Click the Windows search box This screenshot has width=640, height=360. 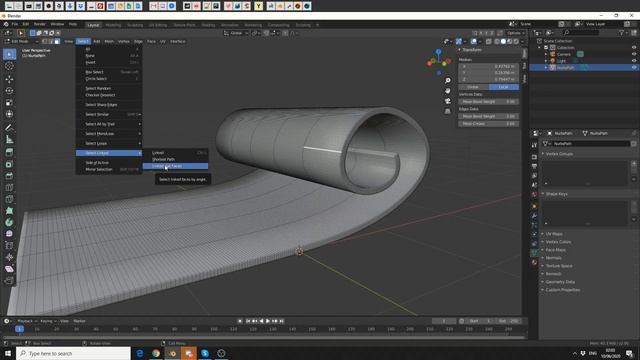73,353
